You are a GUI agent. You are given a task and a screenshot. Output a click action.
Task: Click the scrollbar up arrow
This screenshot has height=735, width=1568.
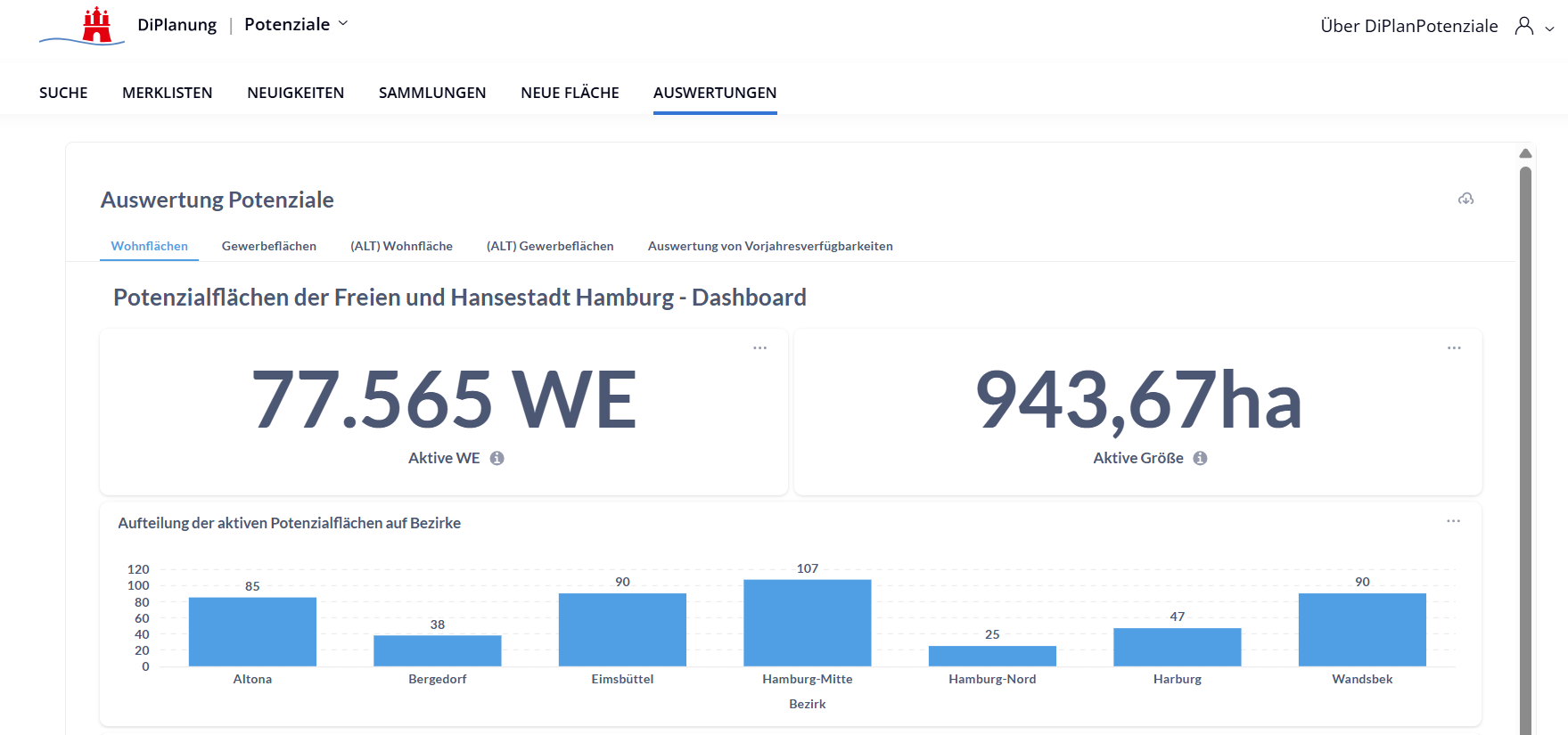1525,153
